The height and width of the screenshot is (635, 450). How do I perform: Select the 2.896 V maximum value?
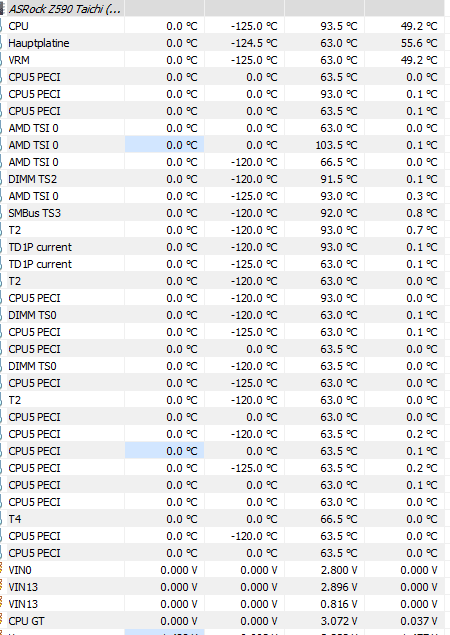click(x=339, y=587)
